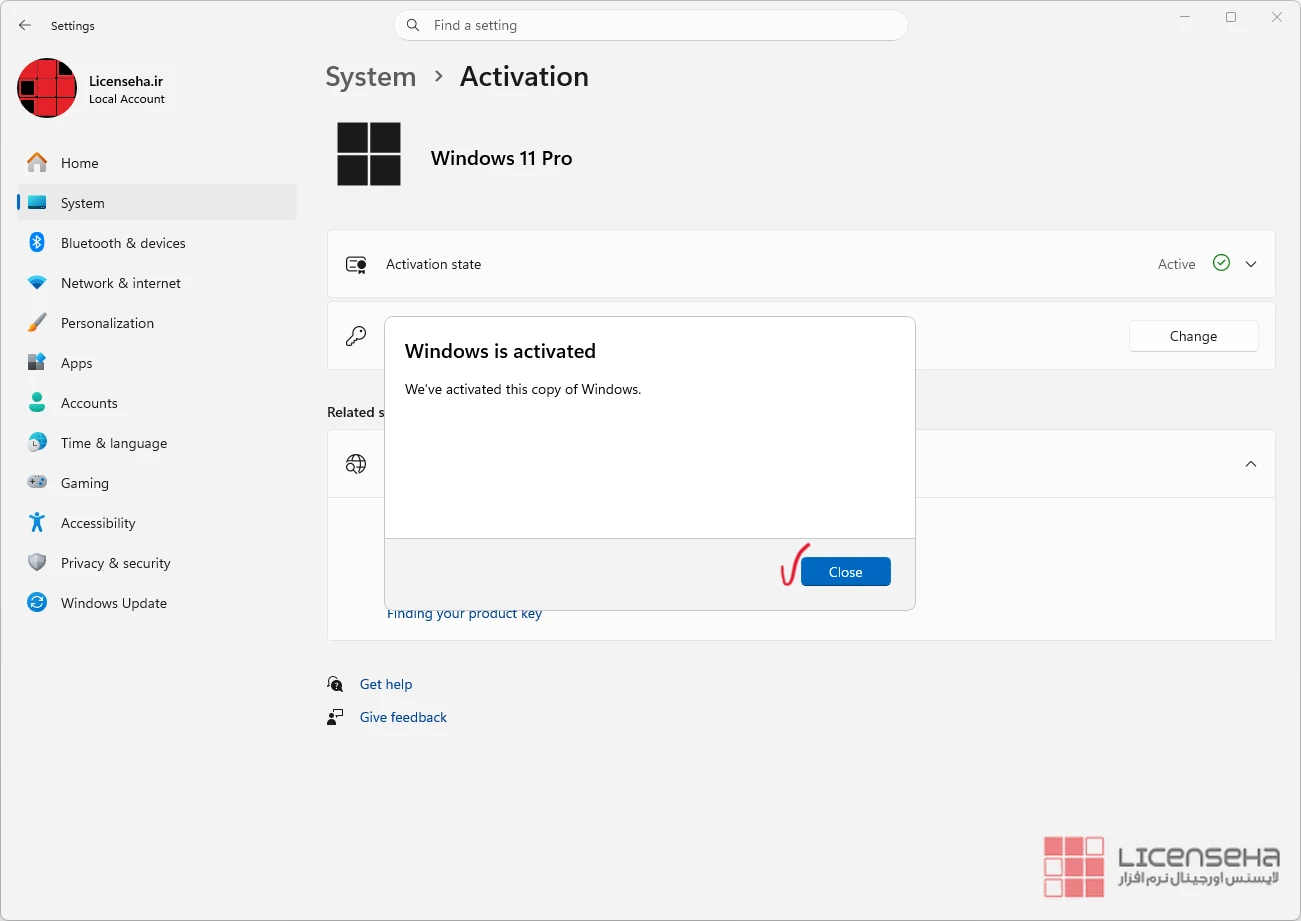The image size is (1301, 921).
Task: Click the Change product key button
Action: pos(1193,336)
